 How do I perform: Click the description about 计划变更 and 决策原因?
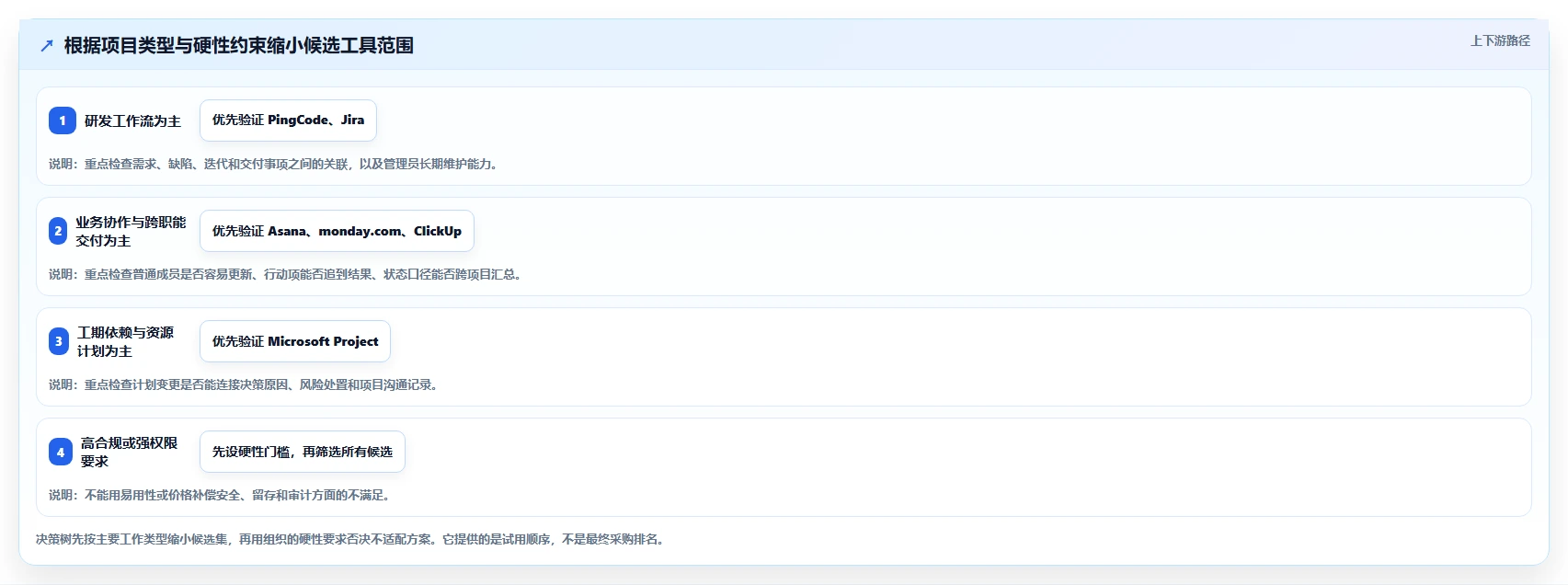tap(245, 384)
